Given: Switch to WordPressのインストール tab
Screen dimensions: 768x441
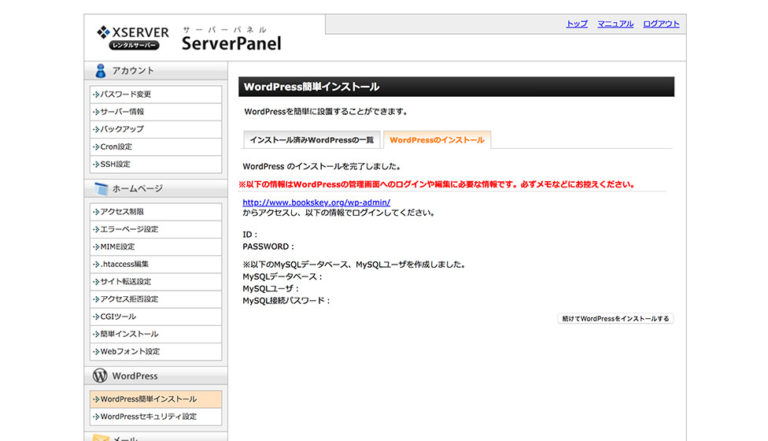Looking at the screenshot, I should (x=437, y=140).
